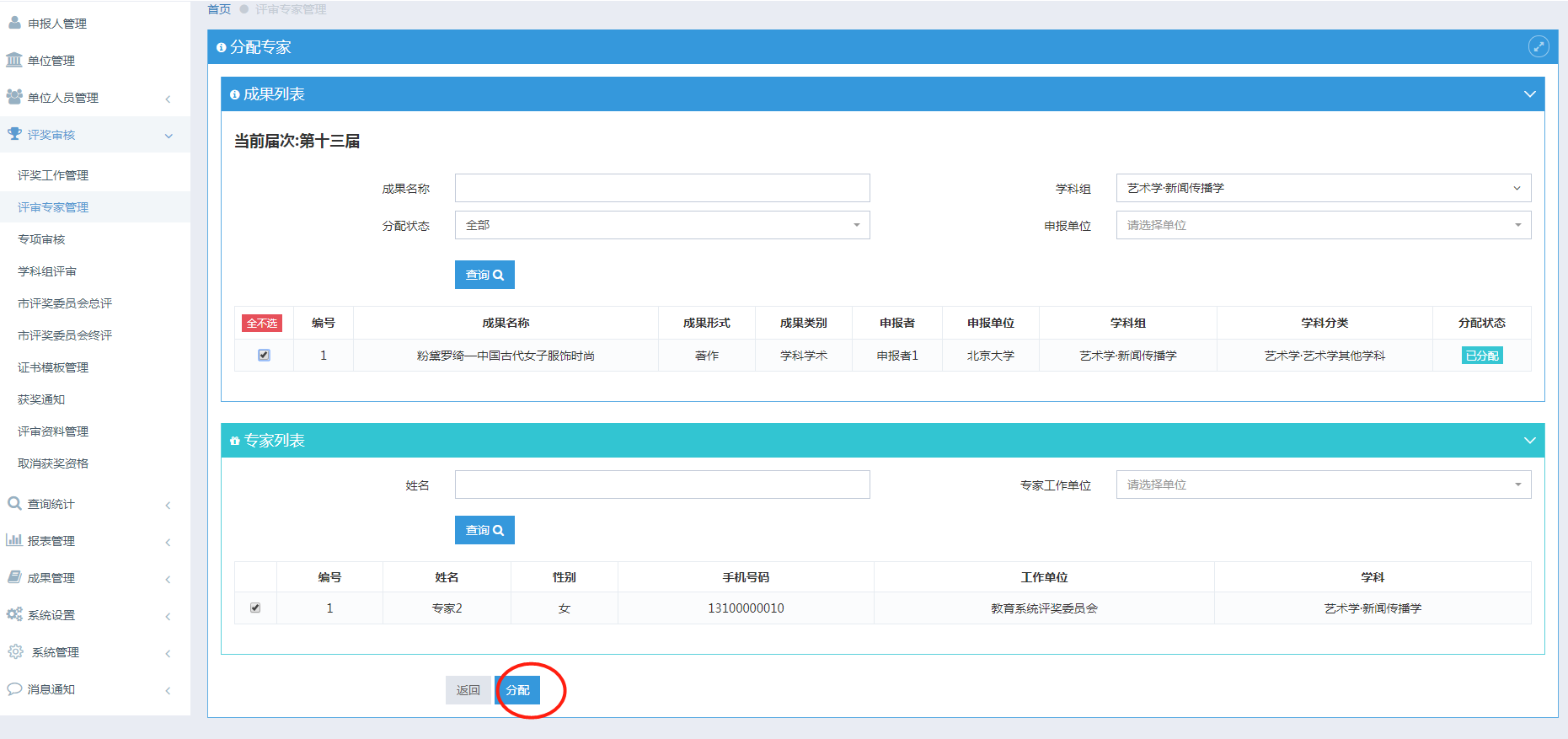Click 查询 button in 专家列表 panel
The width and height of the screenshot is (1568, 739).
tap(484, 530)
